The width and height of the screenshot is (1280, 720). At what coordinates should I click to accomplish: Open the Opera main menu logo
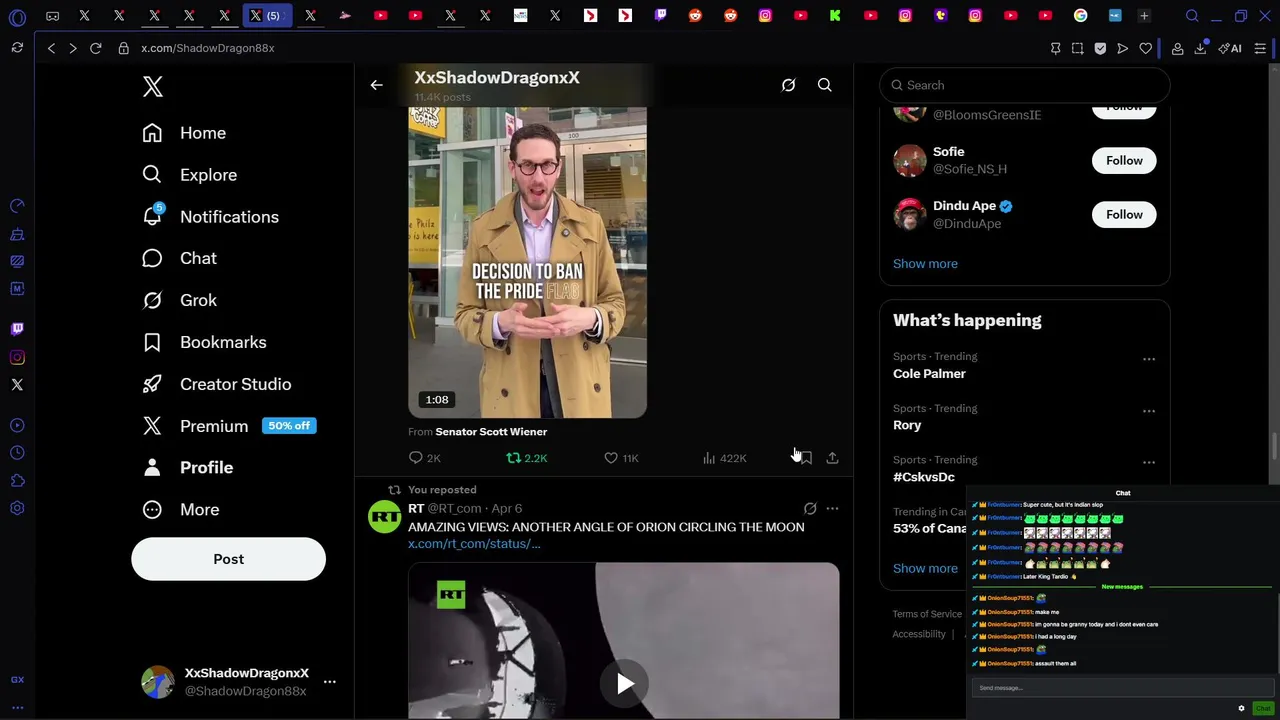[17, 17]
